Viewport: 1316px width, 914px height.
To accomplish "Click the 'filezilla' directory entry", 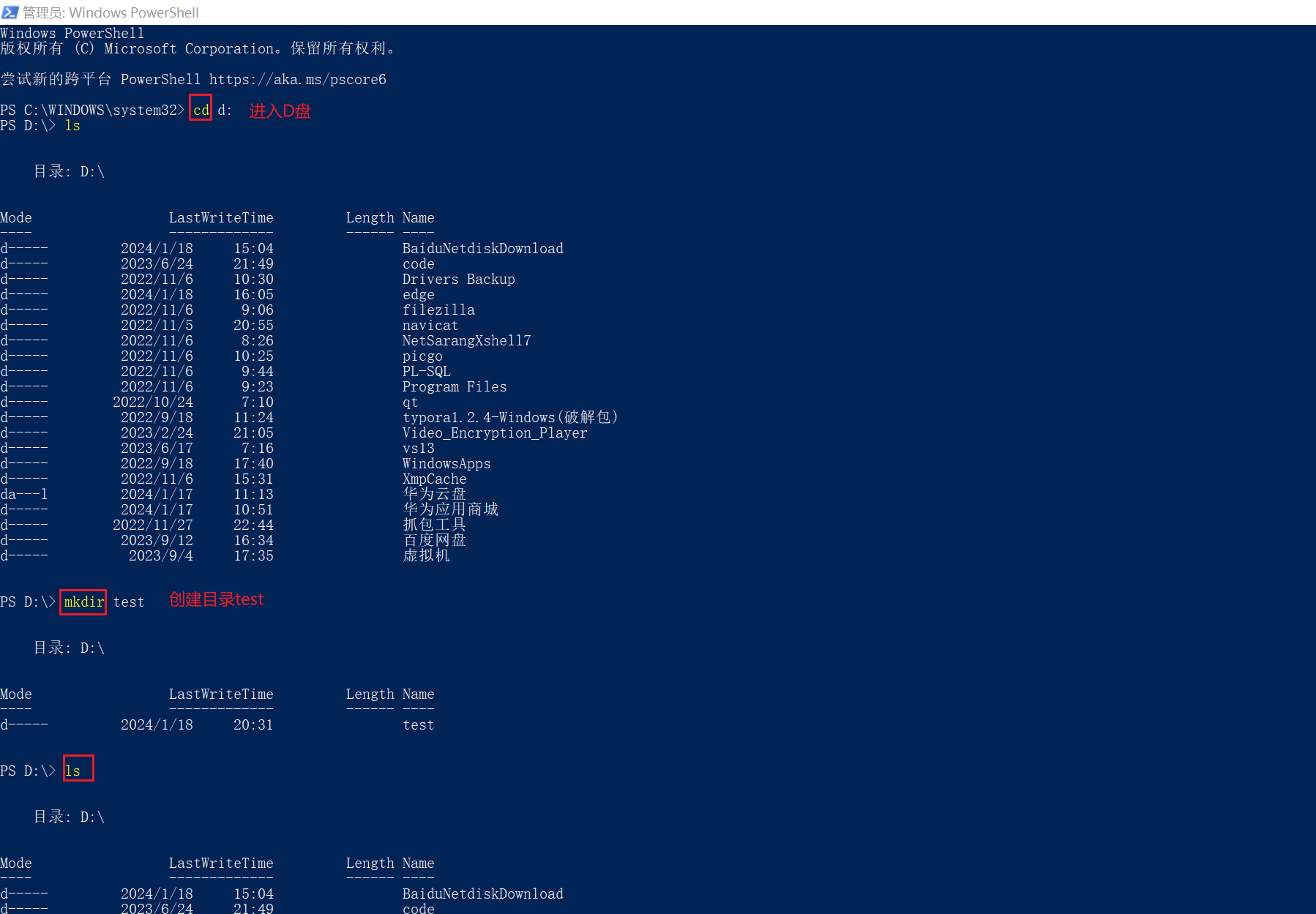I will coord(438,310).
